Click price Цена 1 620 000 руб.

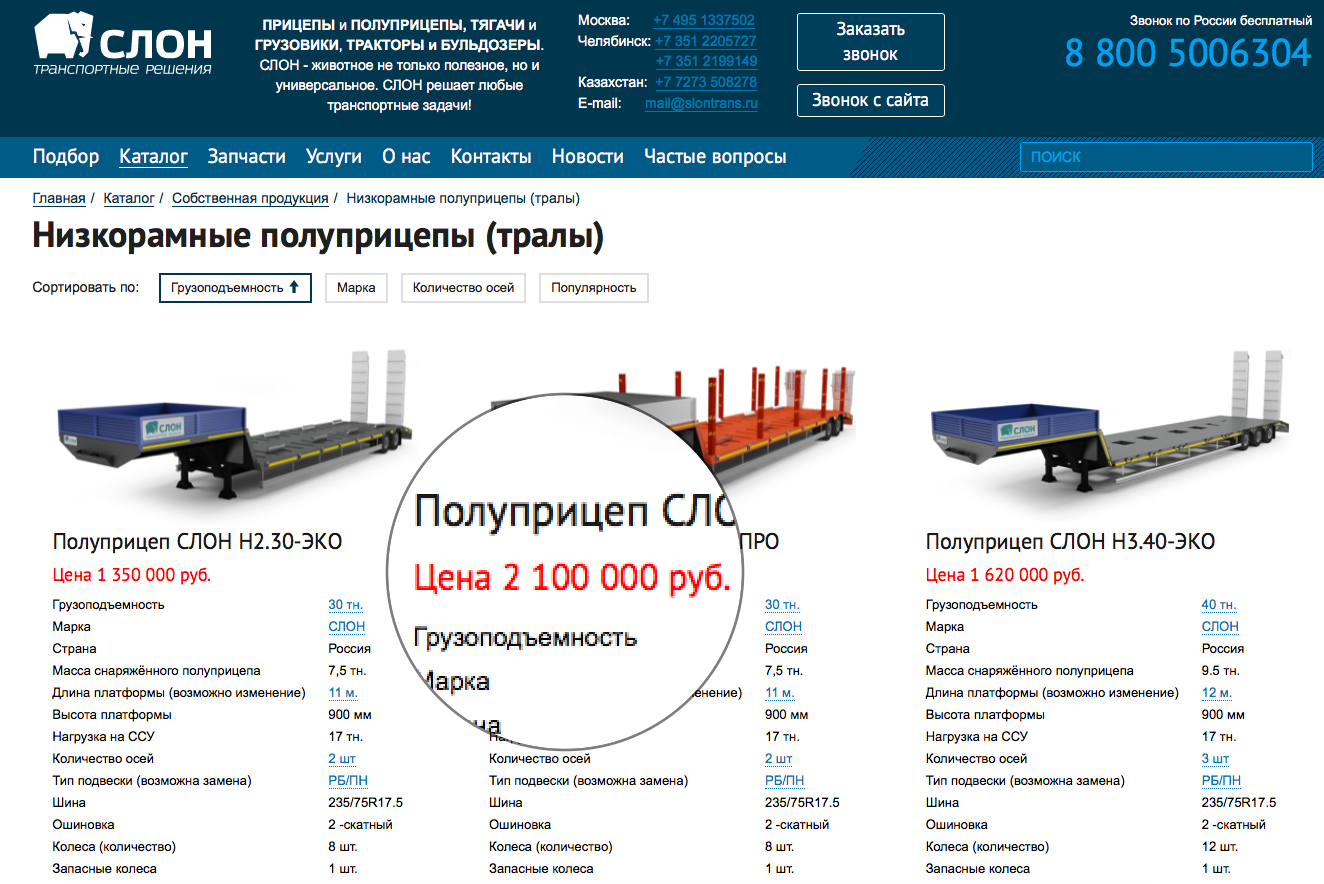point(1005,575)
